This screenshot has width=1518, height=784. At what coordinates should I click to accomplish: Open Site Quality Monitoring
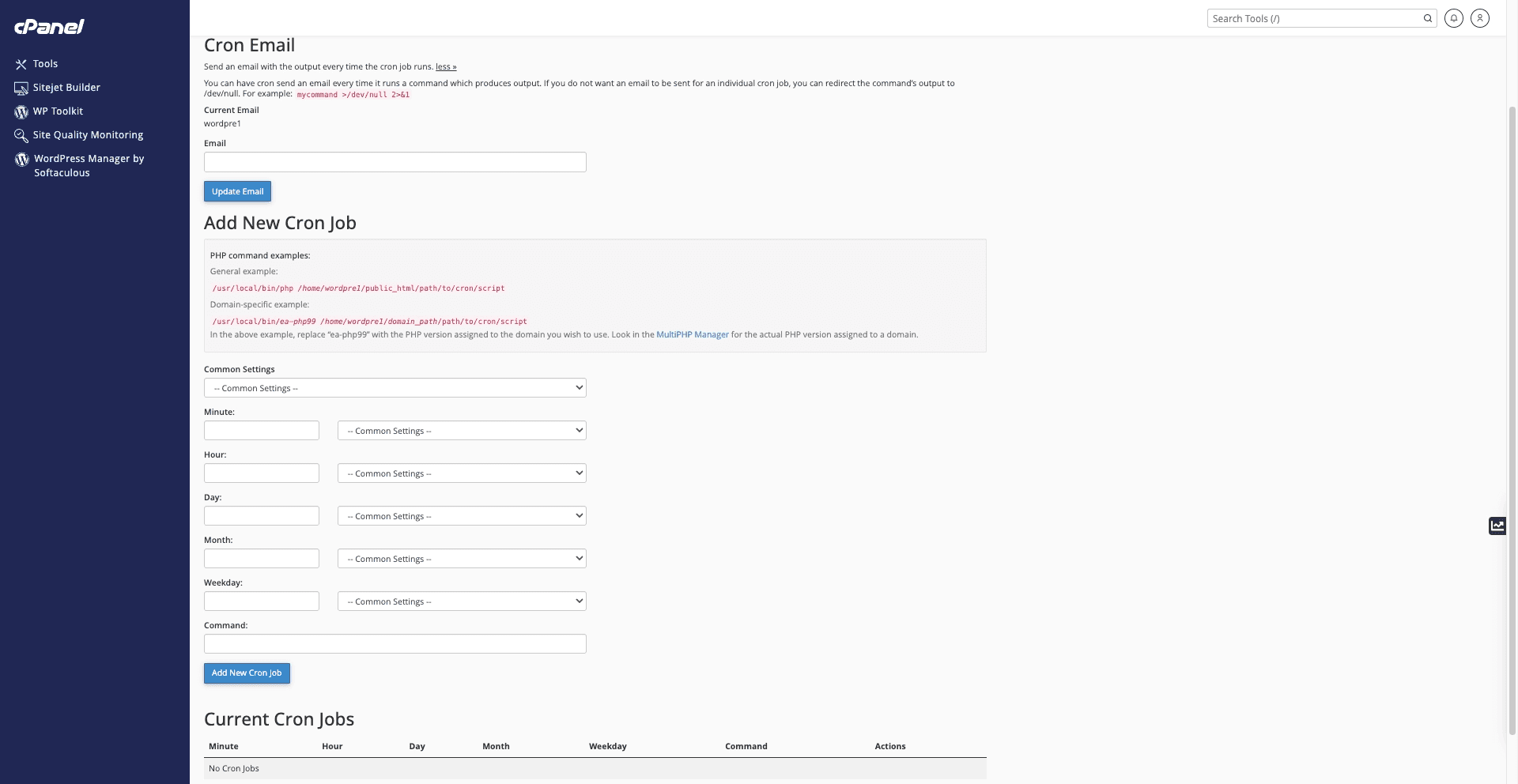point(88,135)
